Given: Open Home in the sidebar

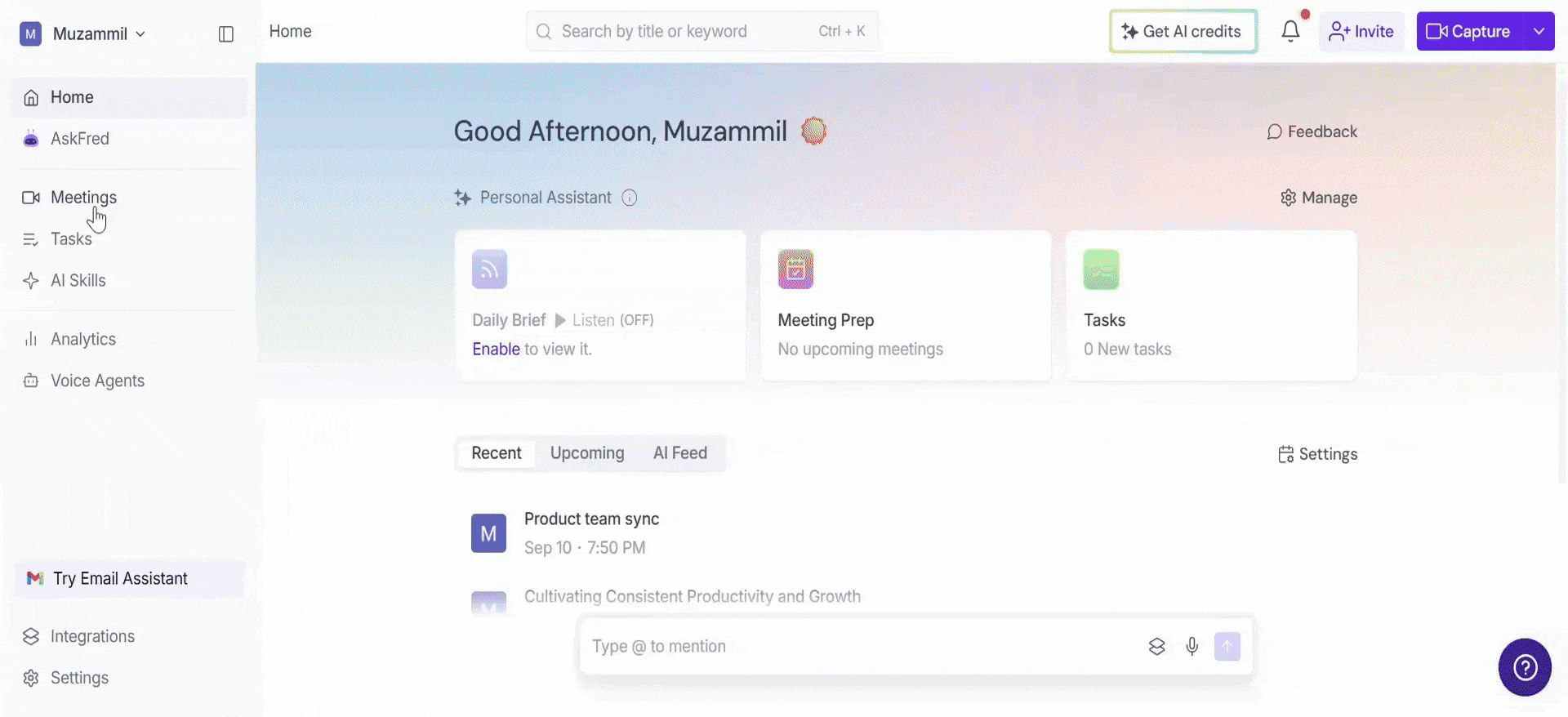Looking at the screenshot, I should pos(129,98).
